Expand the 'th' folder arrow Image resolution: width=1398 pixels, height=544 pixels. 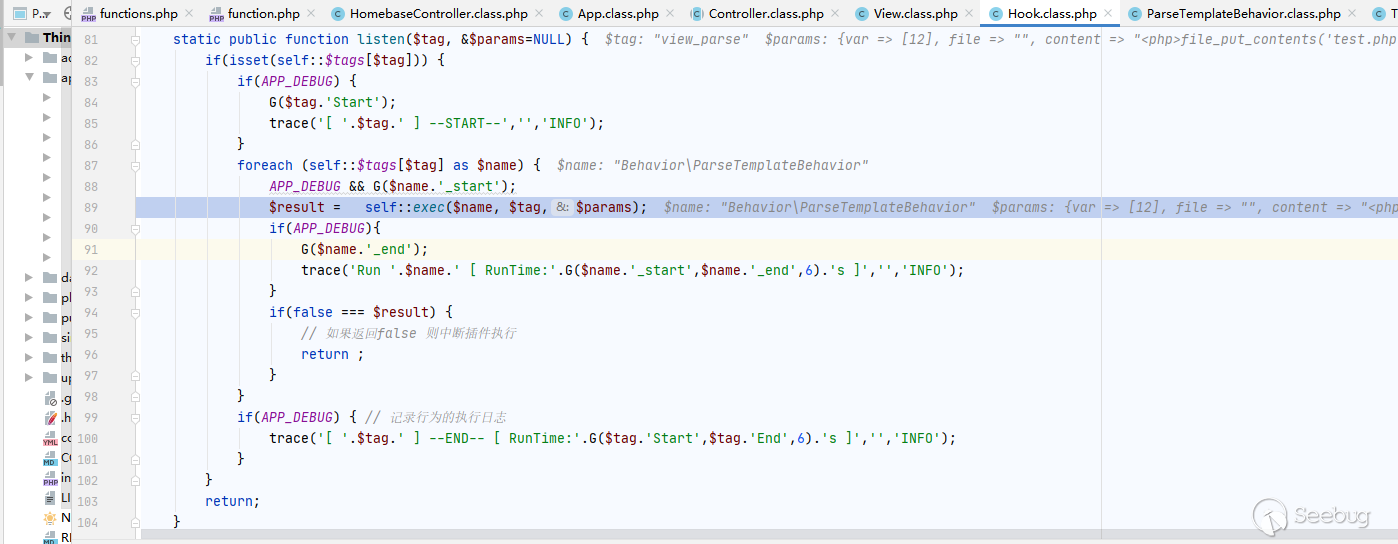tap(28, 357)
